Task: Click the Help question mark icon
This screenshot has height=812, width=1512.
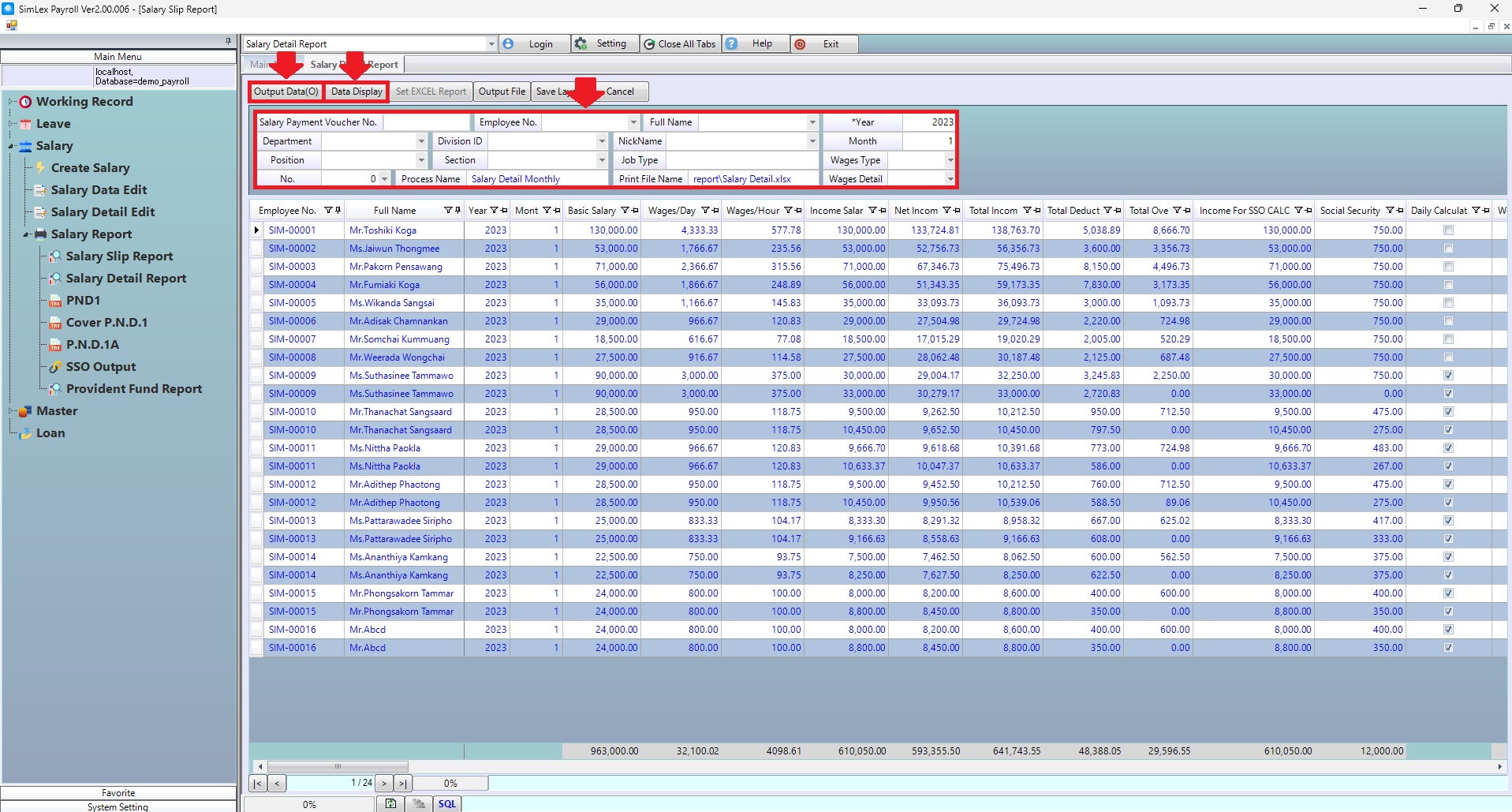Action: click(732, 44)
